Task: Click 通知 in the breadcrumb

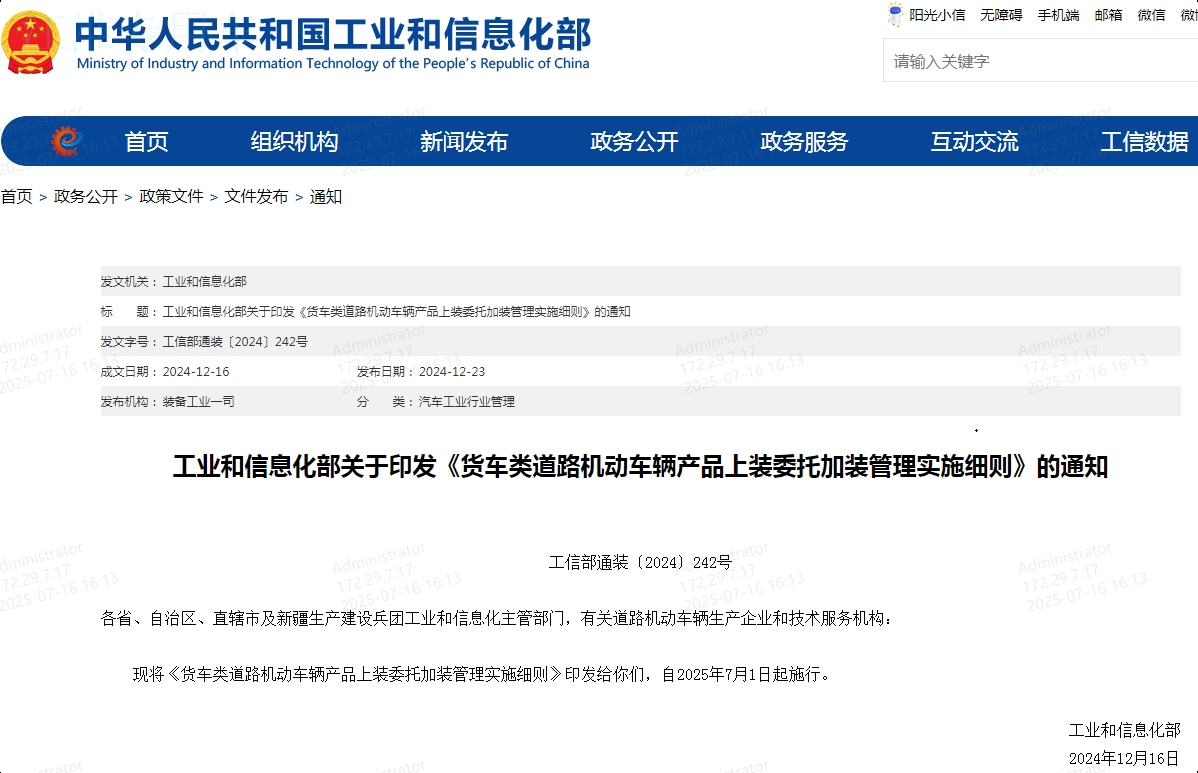Action: pos(325,197)
